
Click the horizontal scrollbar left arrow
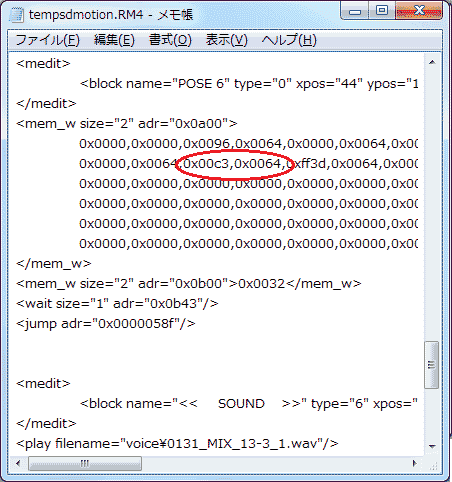point(18,463)
